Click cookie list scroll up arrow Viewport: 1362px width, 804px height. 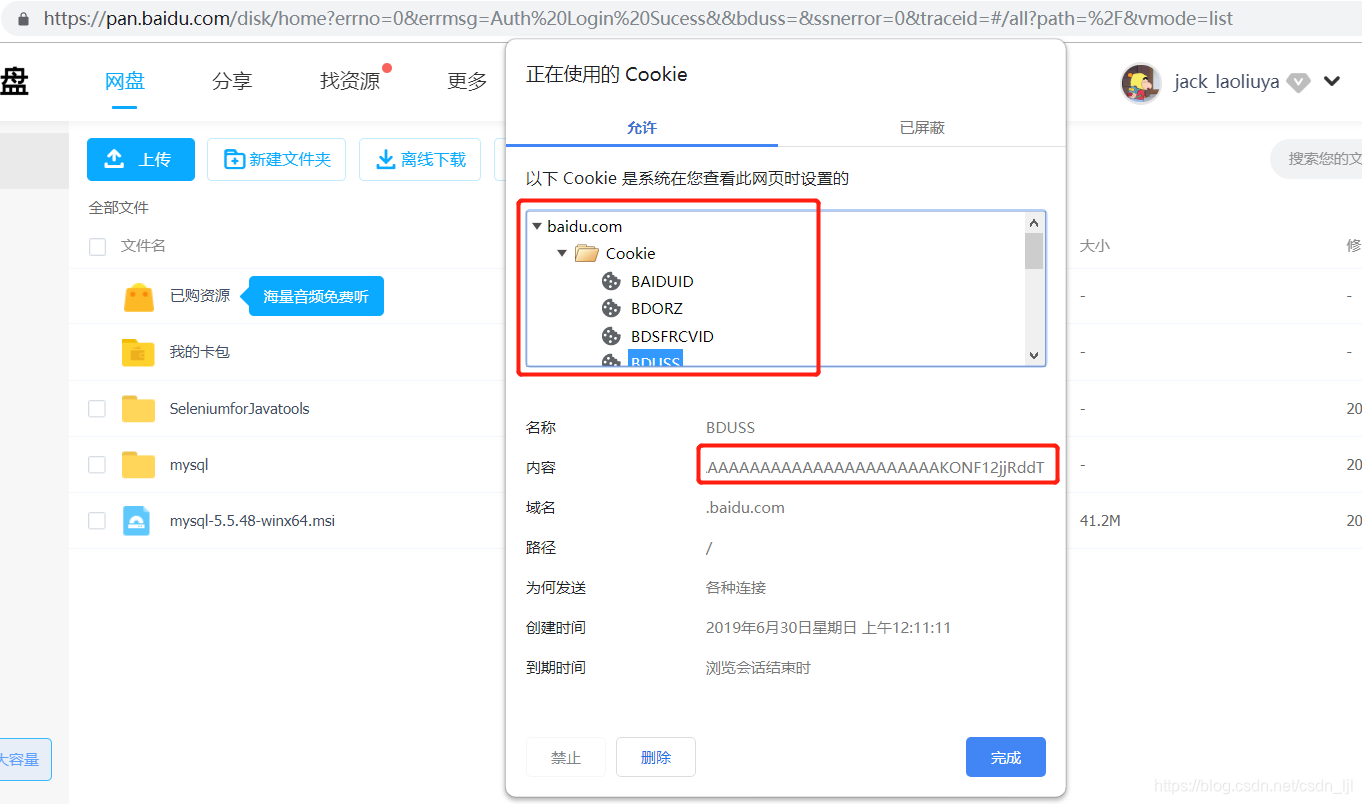pos(1034,222)
